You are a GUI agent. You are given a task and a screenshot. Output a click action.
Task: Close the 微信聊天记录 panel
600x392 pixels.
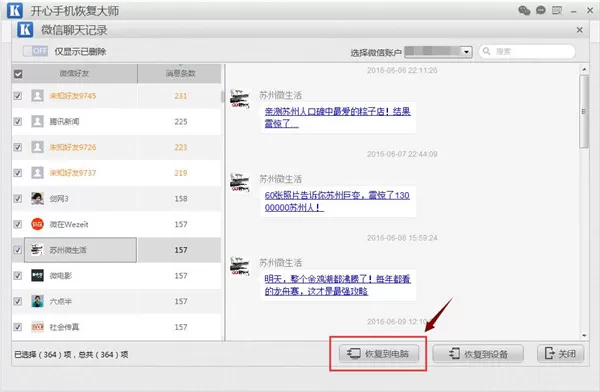(579, 30)
